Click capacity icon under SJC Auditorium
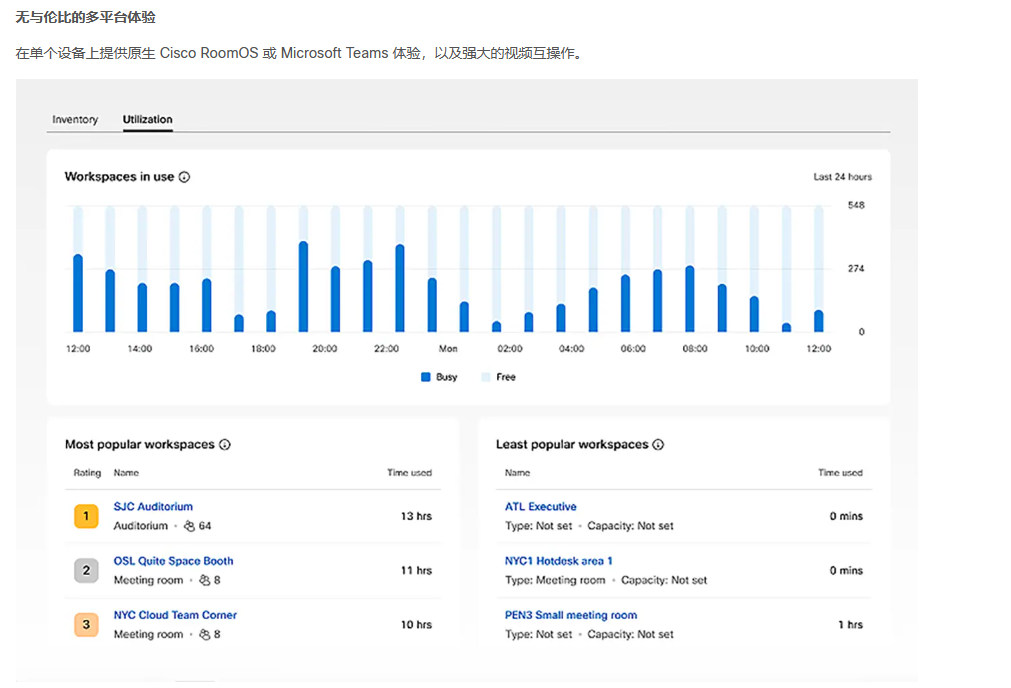Viewport: 1011px width, 688px height. pyautogui.click(x=190, y=526)
